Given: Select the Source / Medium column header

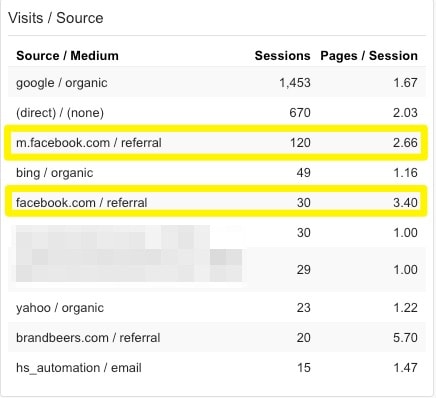Looking at the screenshot, I should pyautogui.click(x=67, y=56).
